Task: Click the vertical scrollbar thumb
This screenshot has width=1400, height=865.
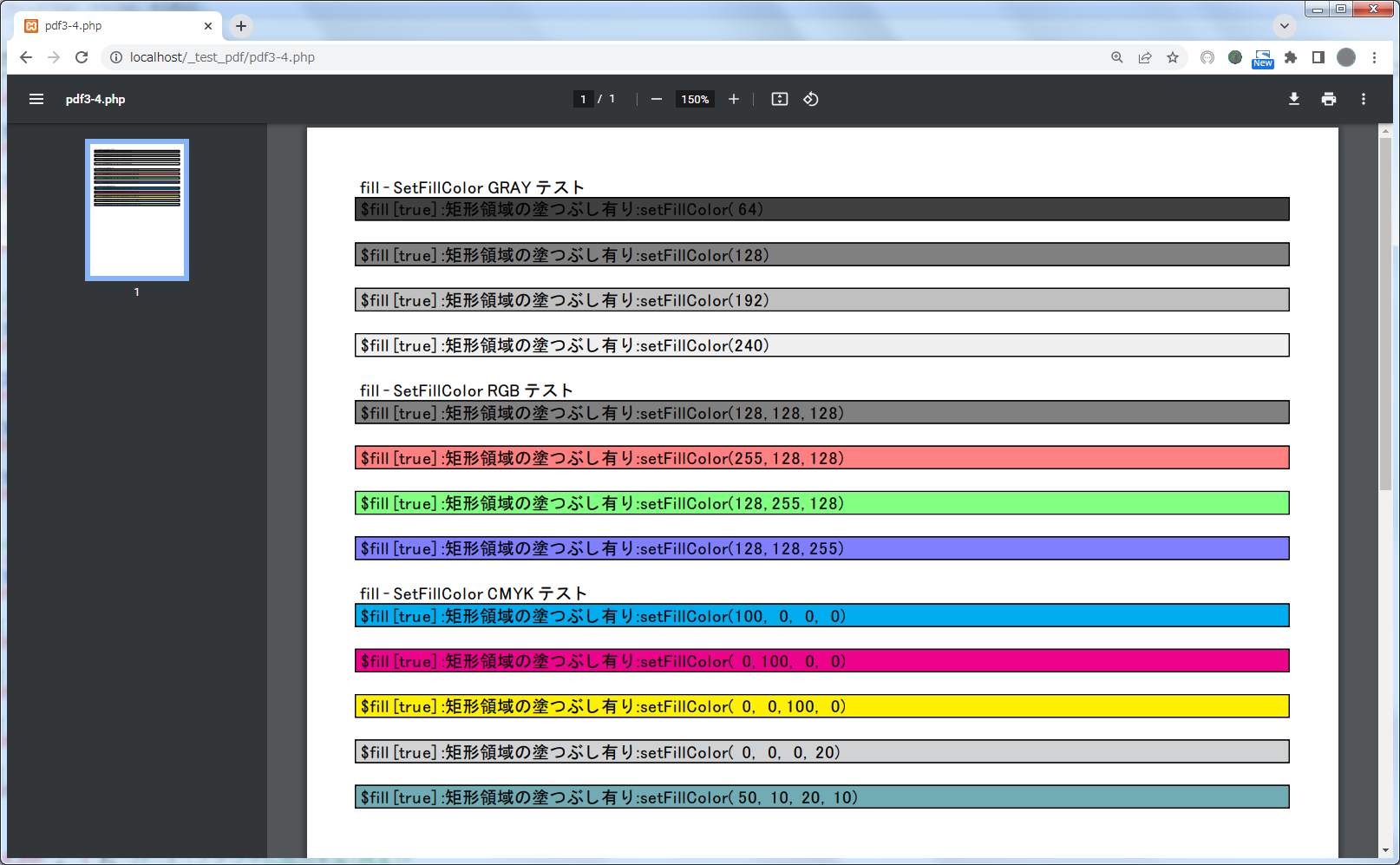Action: point(1385,313)
